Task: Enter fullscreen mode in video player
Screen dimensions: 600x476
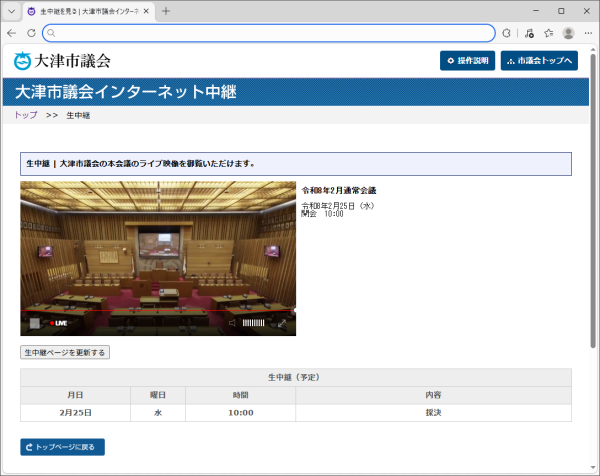Action: (x=283, y=323)
